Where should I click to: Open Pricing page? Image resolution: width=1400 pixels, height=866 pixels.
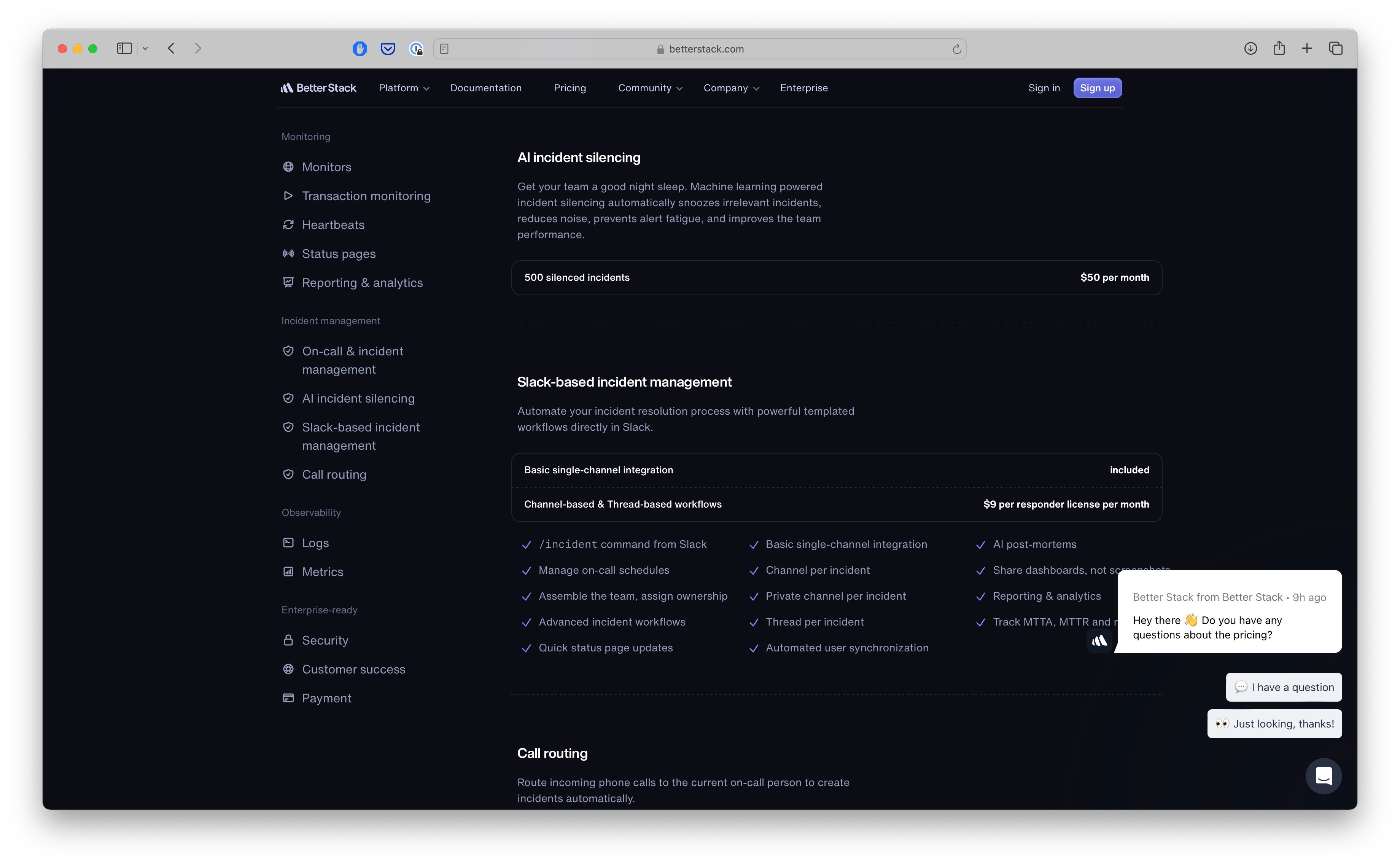click(x=570, y=88)
